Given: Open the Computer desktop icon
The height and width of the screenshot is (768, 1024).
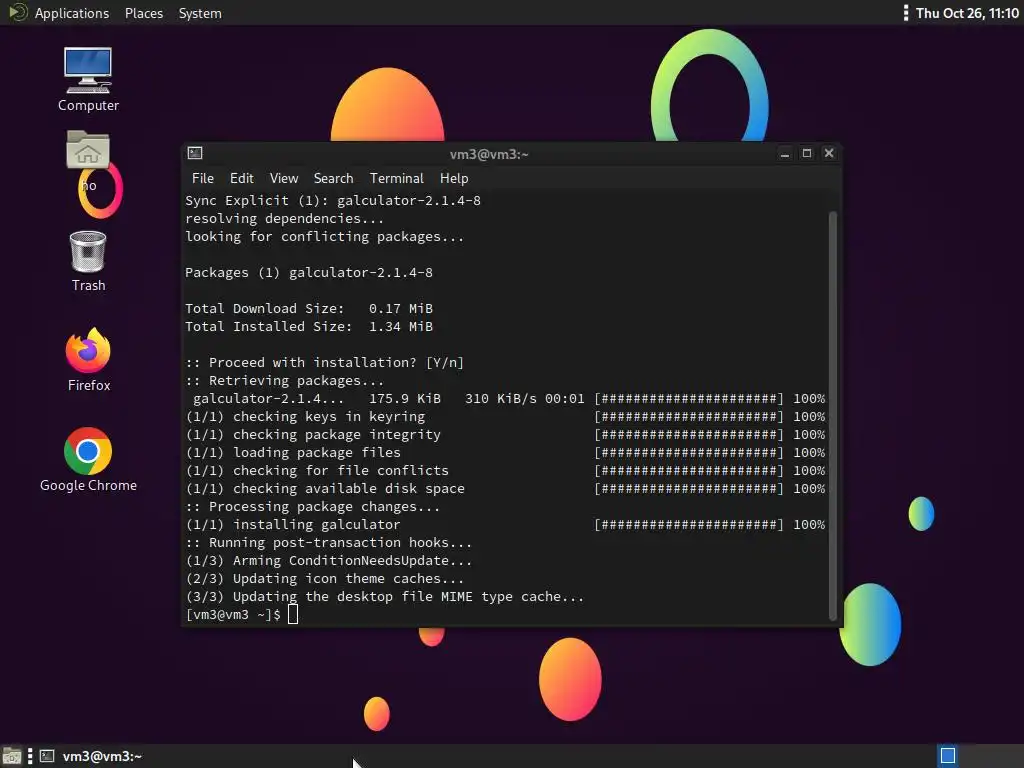Looking at the screenshot, I should click(x=88, y=78).
